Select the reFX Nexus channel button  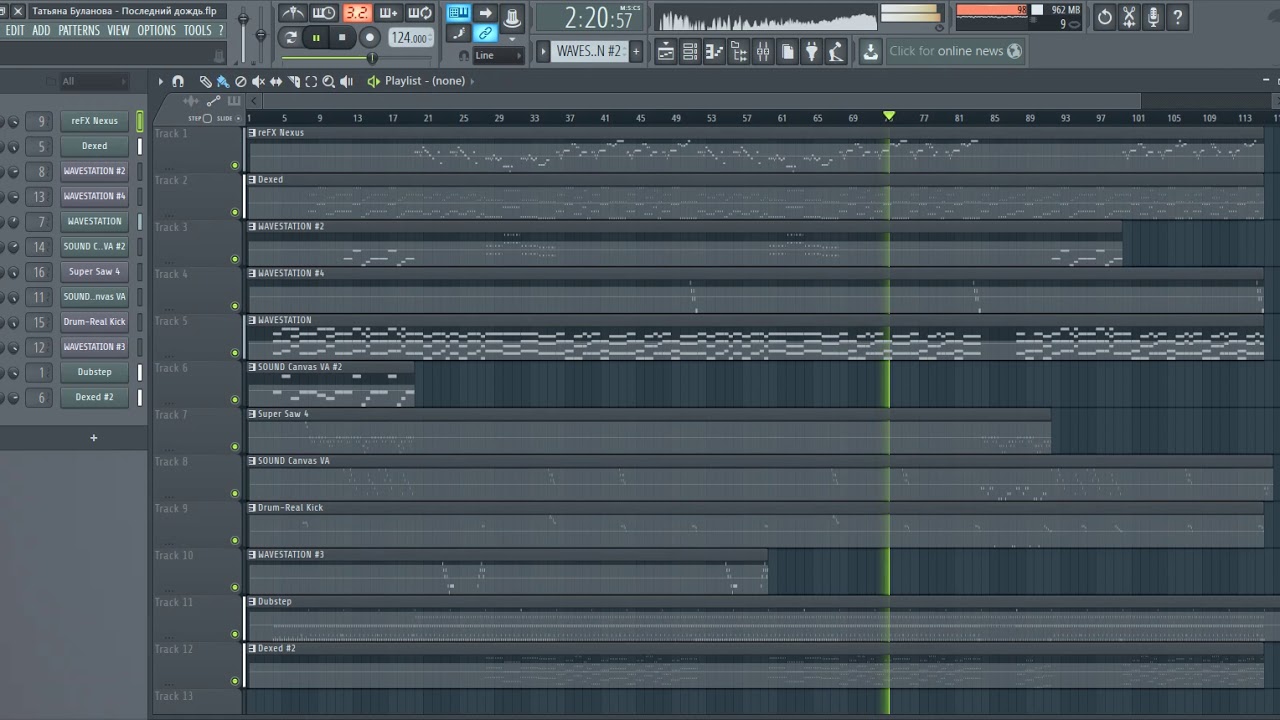pyautogui.click(x=94, y=121)
